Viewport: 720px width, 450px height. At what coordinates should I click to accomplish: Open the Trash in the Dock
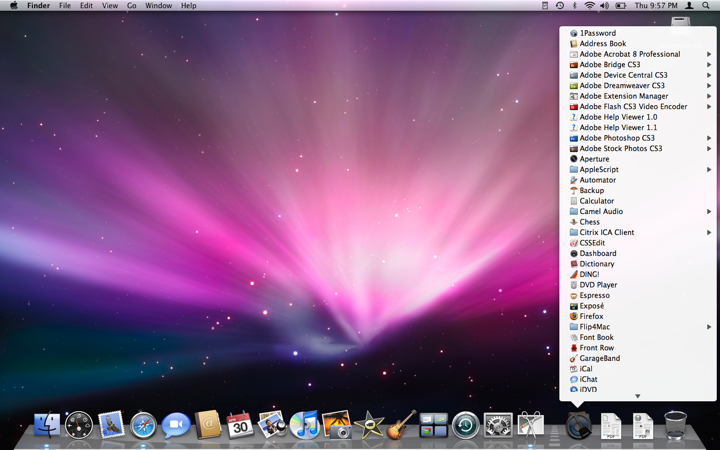(x=675, y=425)
